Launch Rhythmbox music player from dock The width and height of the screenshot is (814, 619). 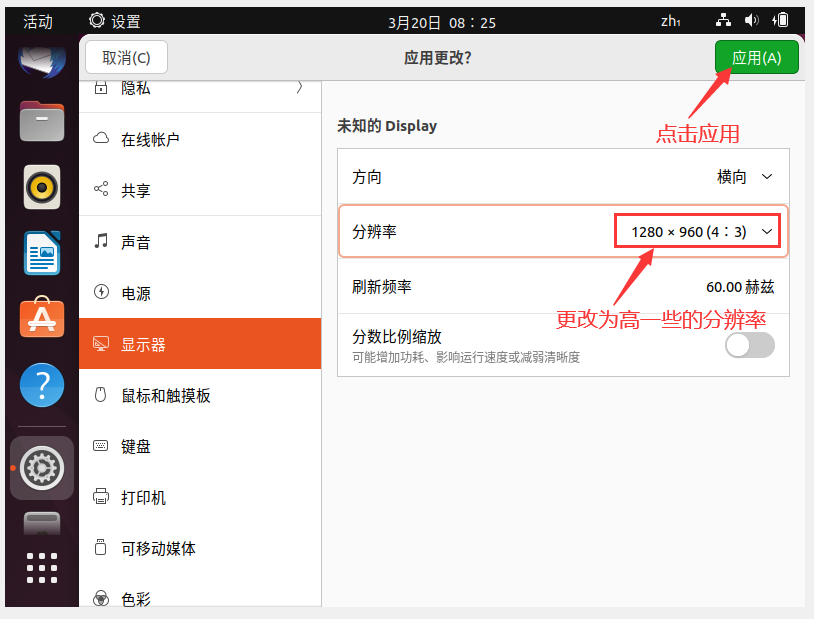42,187
